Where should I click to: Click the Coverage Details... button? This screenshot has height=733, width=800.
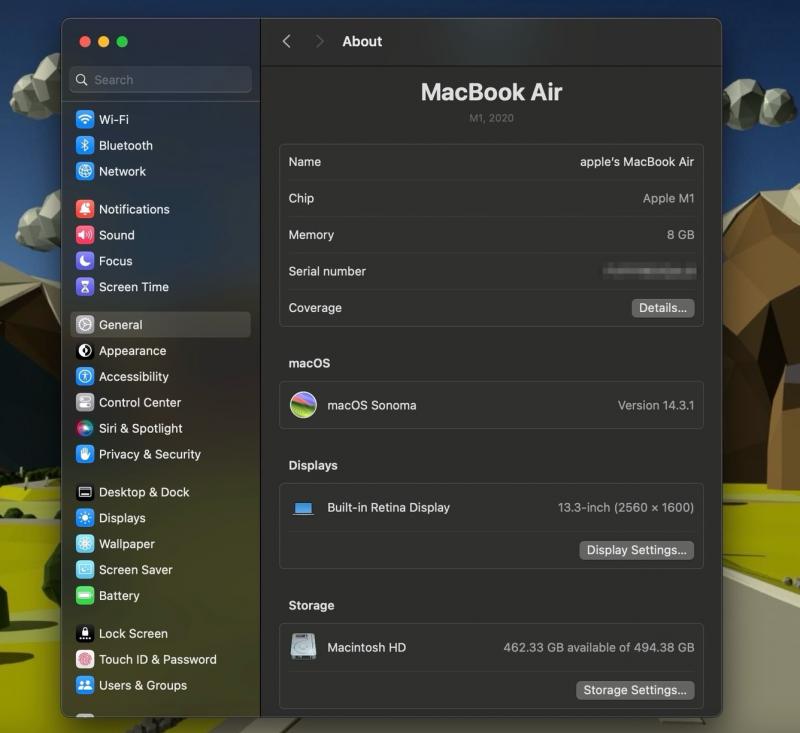click(x=663, y=308)
